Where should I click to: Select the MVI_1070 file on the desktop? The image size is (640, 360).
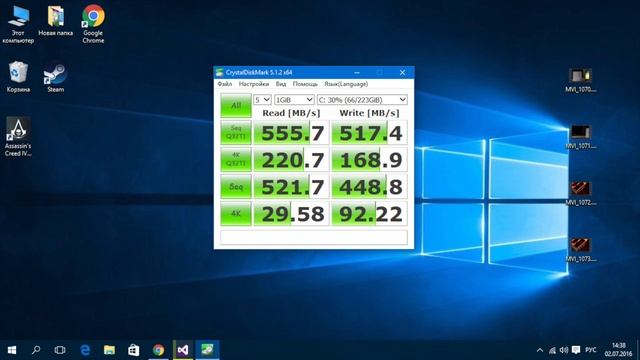tap(580, 80)
